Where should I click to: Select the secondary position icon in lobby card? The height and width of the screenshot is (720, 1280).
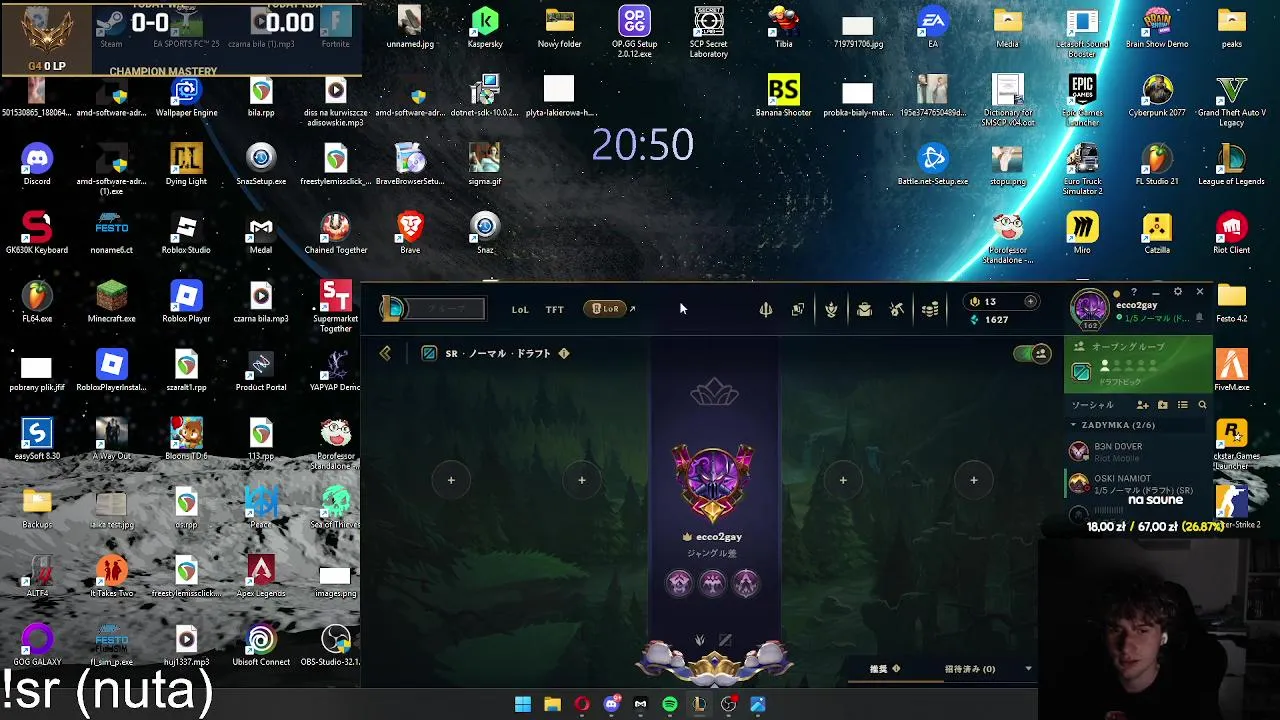pyautogui.click(x=725, y=640)
